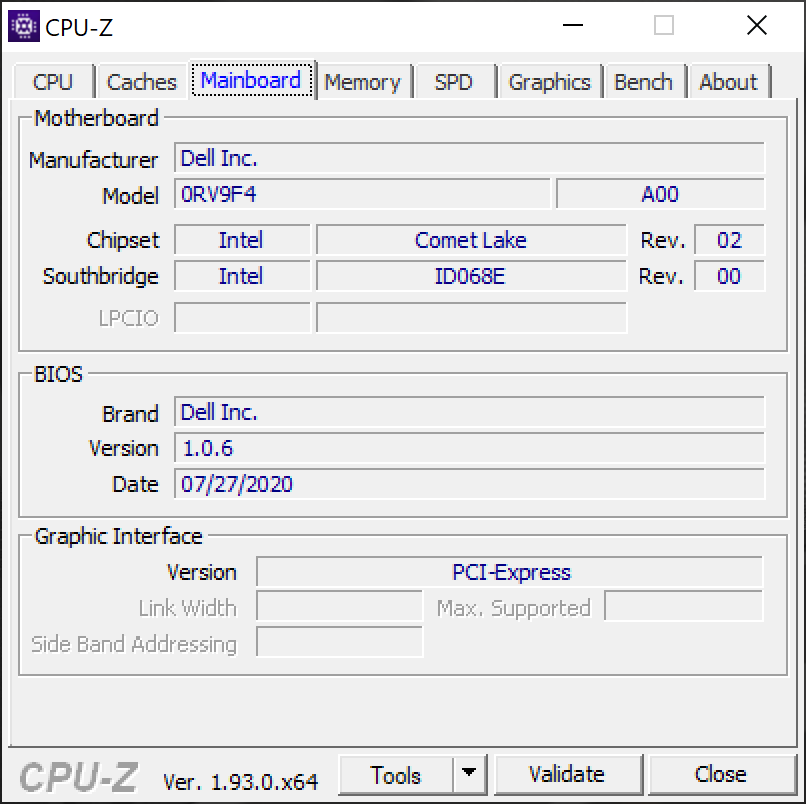Screen dimensions: 806x804
Task: Click the chipset Rev. value 02
Action: click(729, 240)
